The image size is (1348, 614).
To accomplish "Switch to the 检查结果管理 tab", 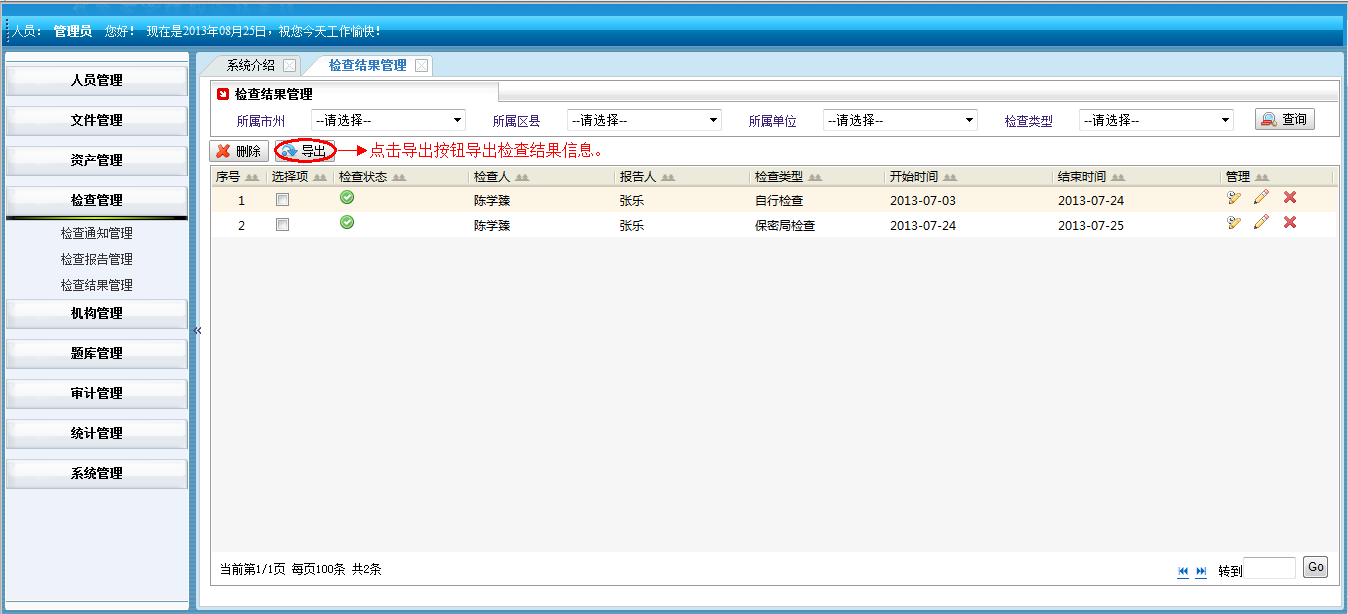I will click(x=367, y=66).
